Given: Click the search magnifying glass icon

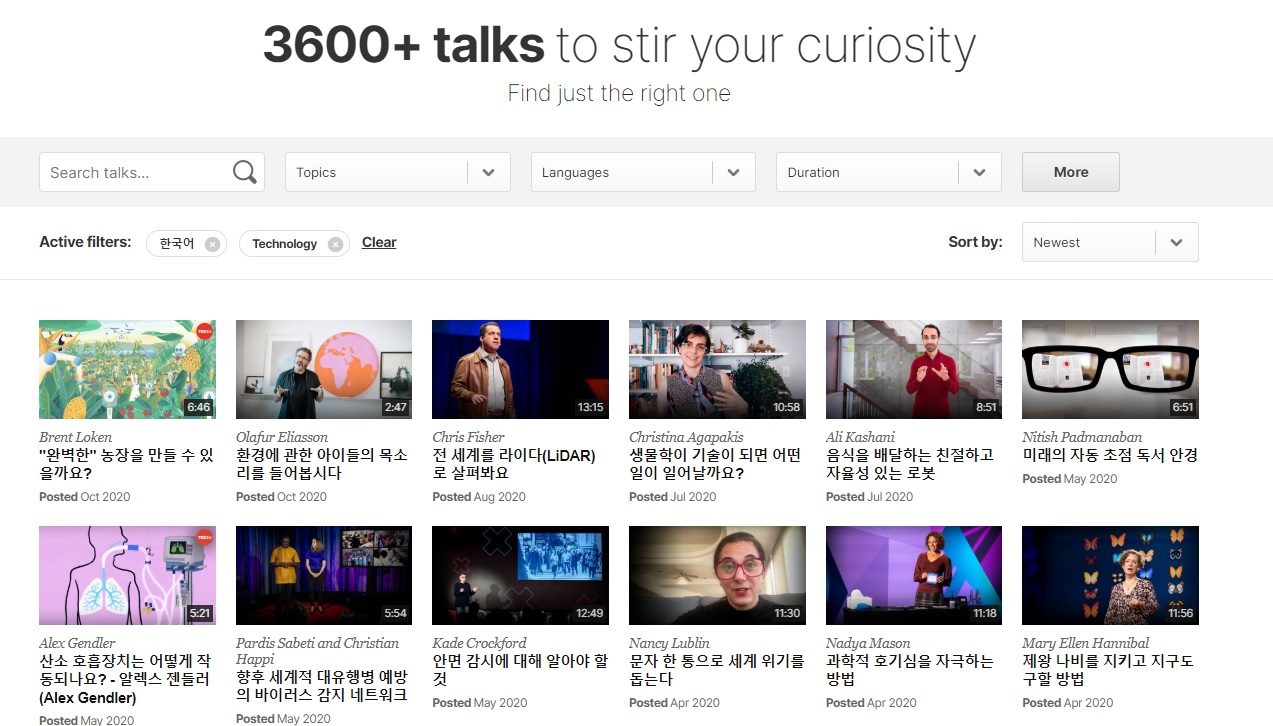Looking at the screenshot, I should (244, 172).
